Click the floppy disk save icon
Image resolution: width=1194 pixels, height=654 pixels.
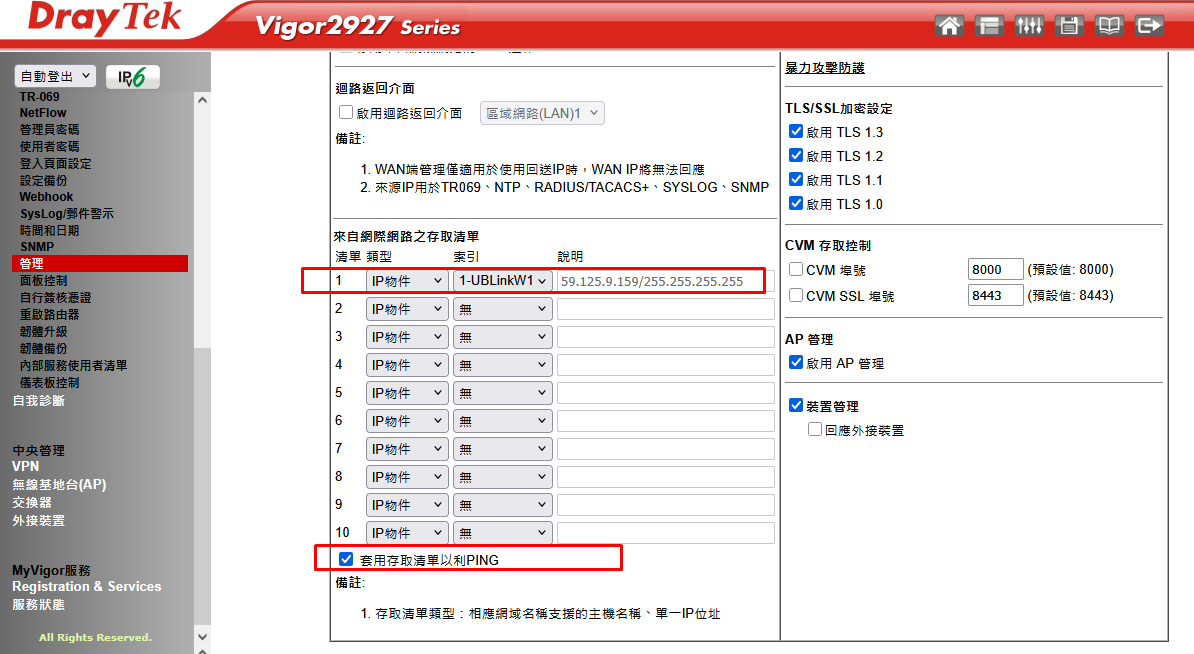pos(1069,26)
